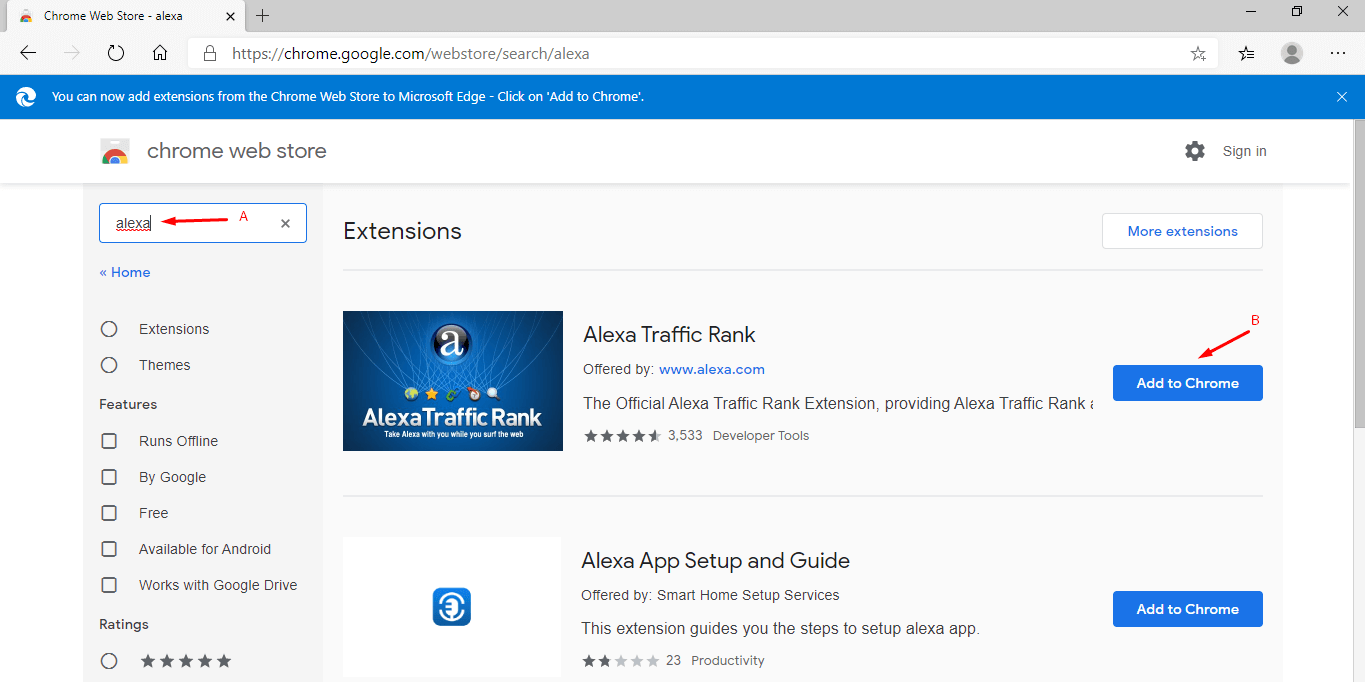This screenshot has height=682, width=1365.
Task: Open web store settings gear
Action: point(1195,151)
